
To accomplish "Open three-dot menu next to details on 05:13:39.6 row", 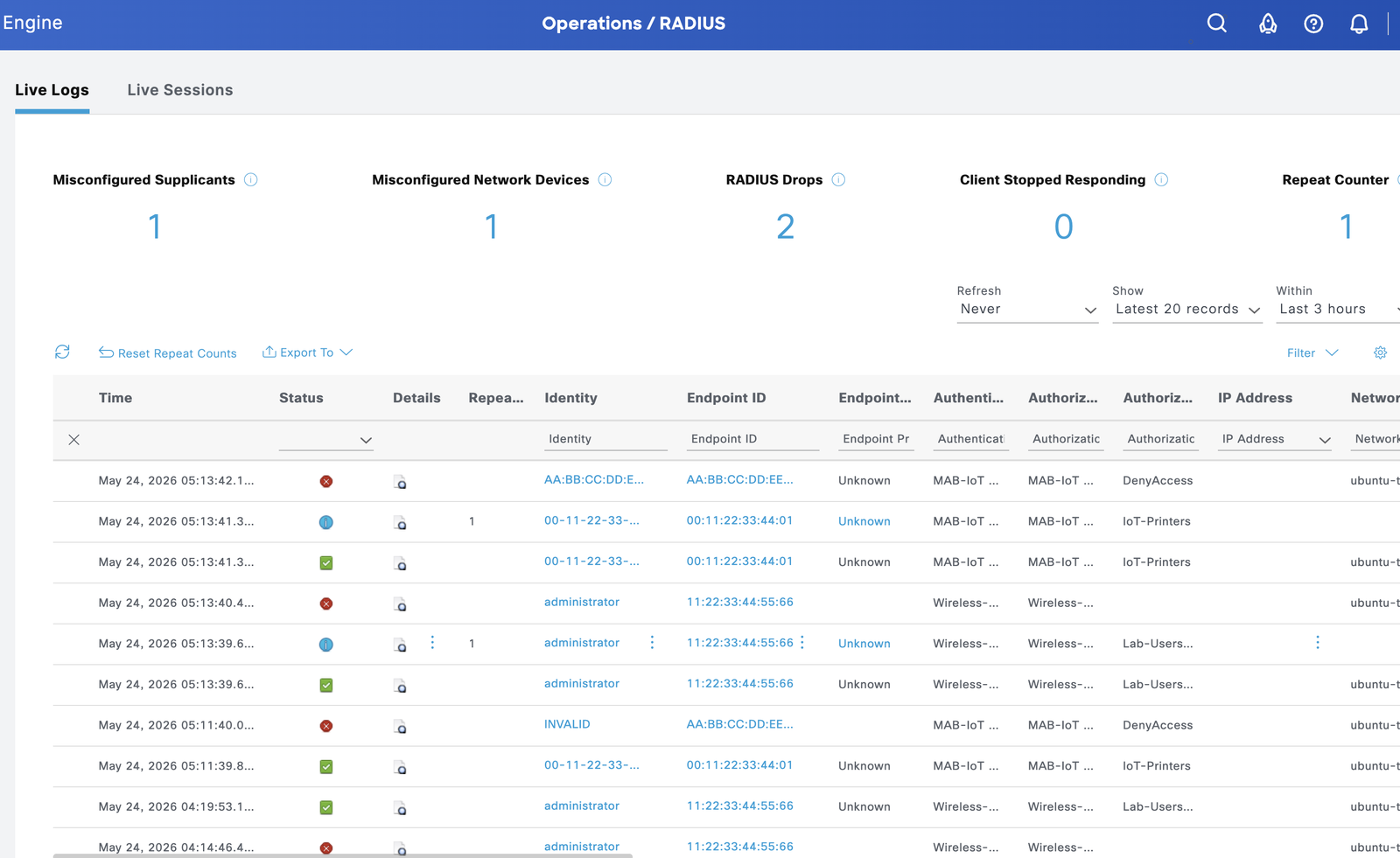I will (x=432, y=643).
